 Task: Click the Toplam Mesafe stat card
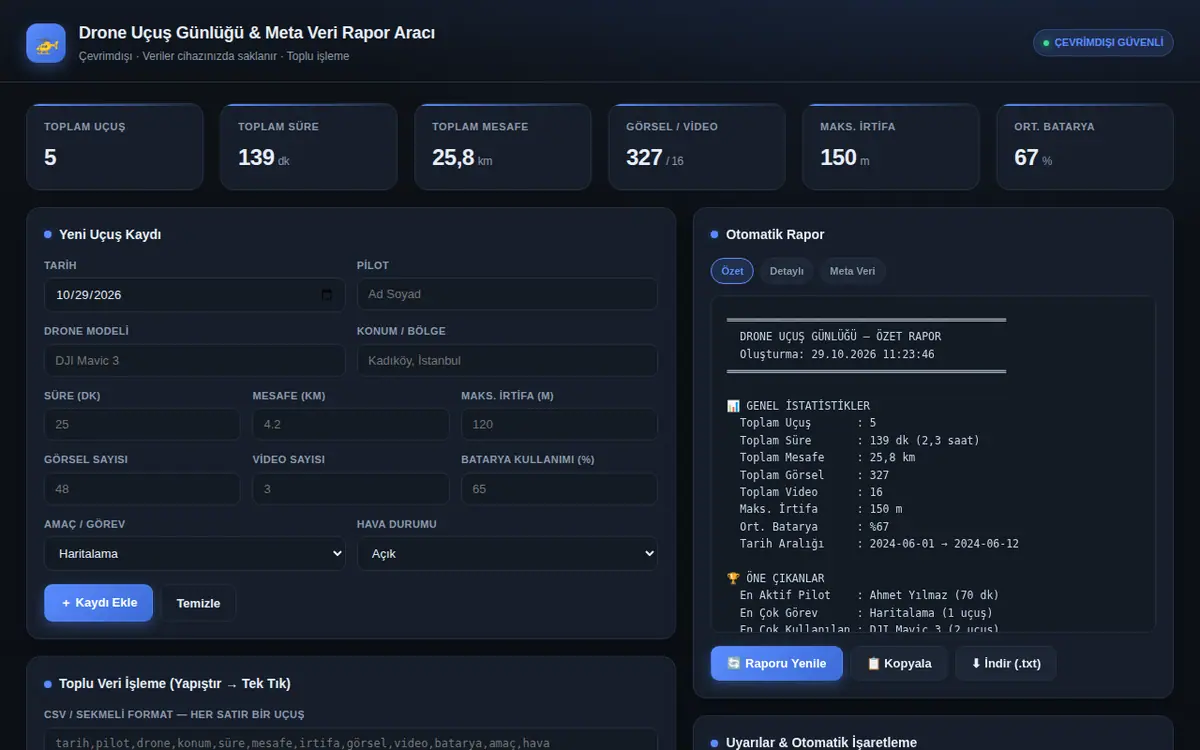tap(503, 147)
